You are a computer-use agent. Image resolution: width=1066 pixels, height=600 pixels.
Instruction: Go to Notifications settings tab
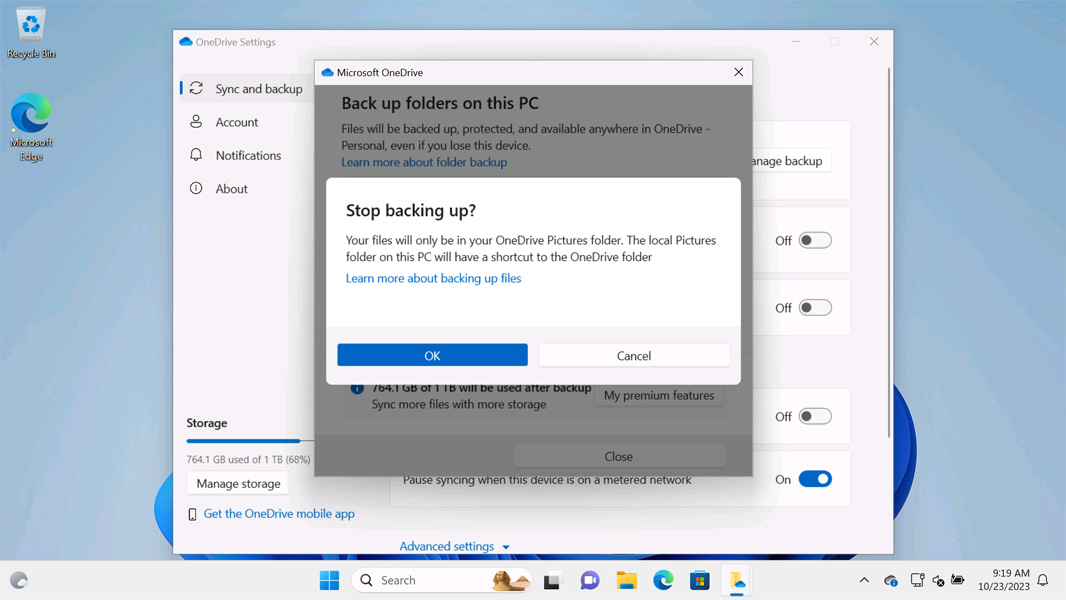[x=248, y=155]
